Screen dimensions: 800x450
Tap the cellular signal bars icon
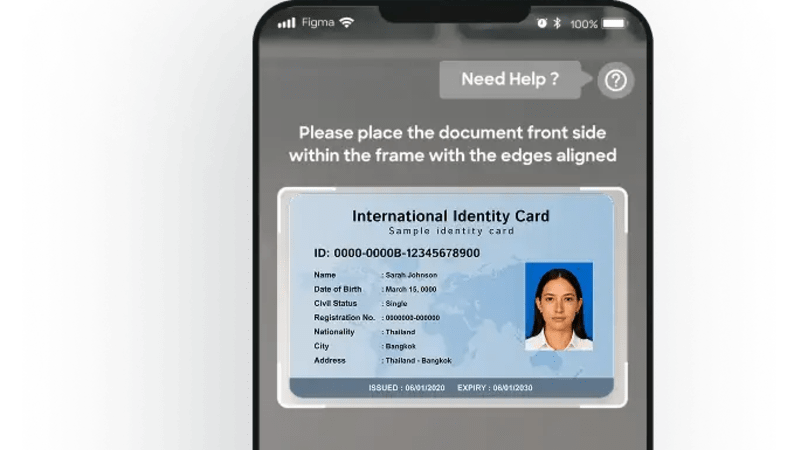coord(287,23)
